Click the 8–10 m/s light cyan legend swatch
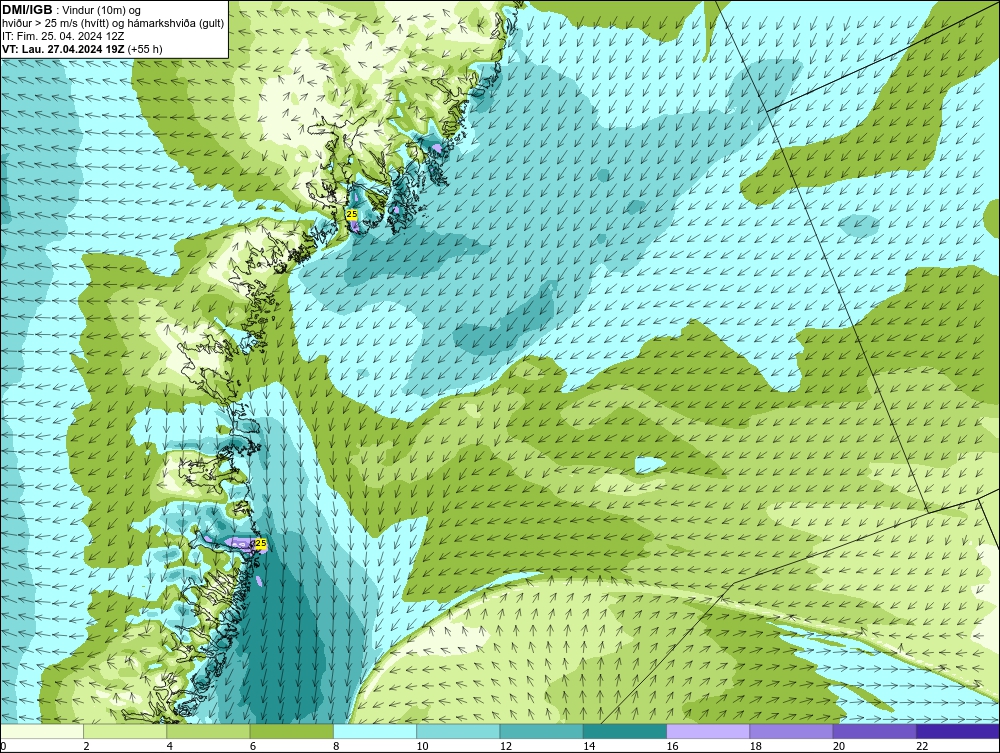Screen dimensions: 1000x753 click(x=375, y=731)
